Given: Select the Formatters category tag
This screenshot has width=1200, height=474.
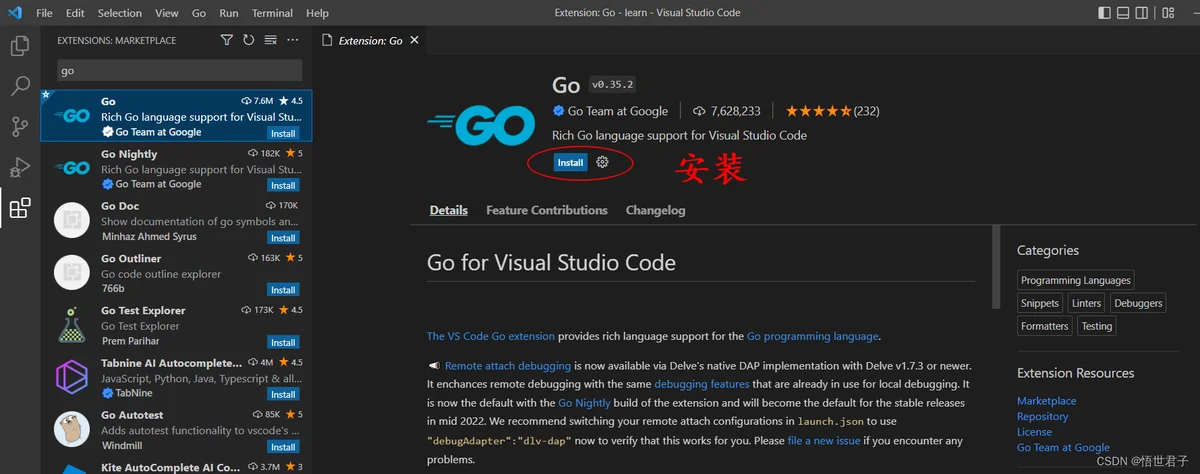Looking at the screenshot, I should 1045,326.
